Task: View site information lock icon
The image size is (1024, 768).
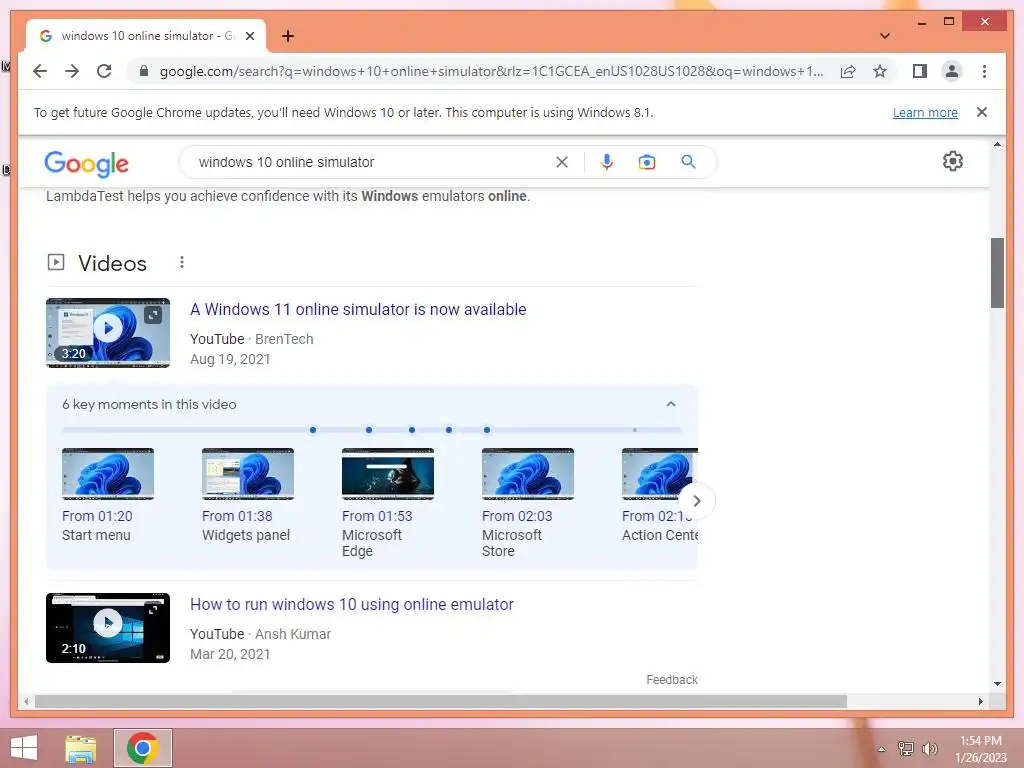Action: click(144, 71)
